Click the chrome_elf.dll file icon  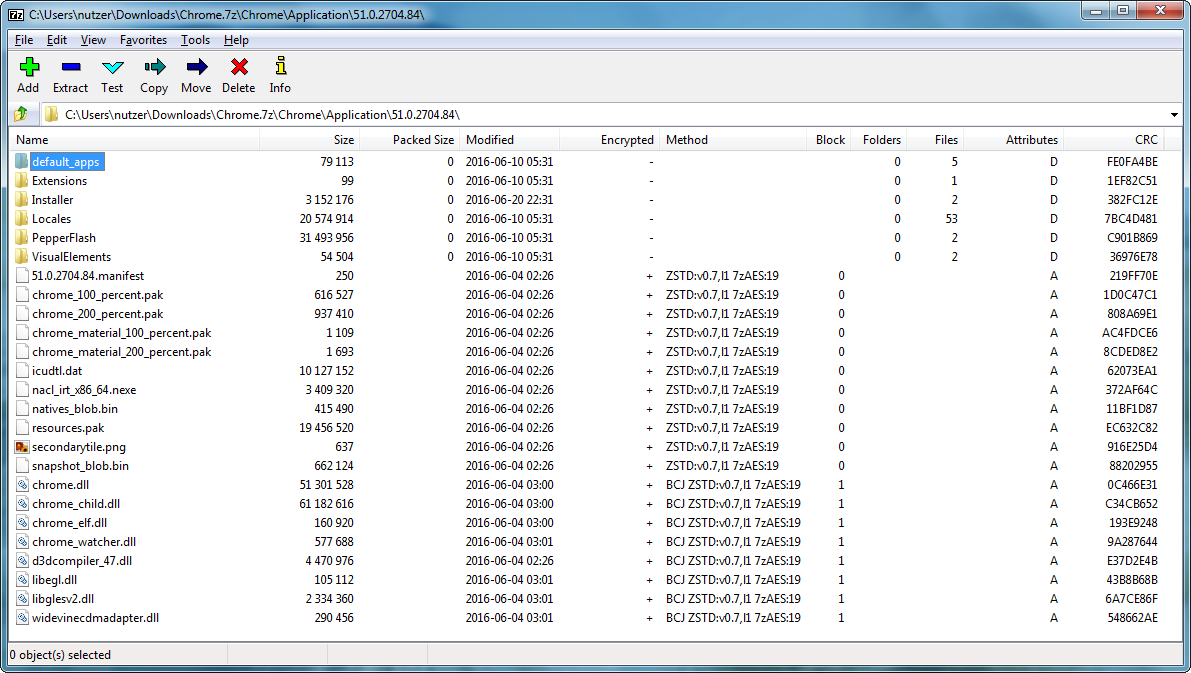pyautogui.click(x=22, y=523)
